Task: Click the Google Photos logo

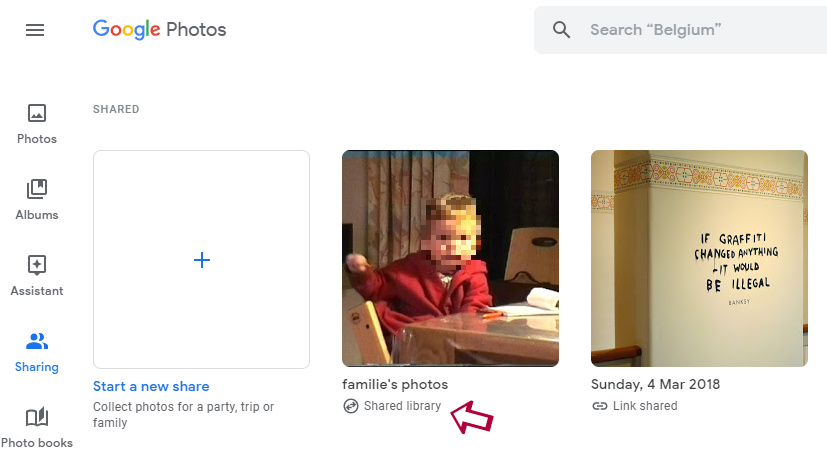Action: click(x=160, y=30)
